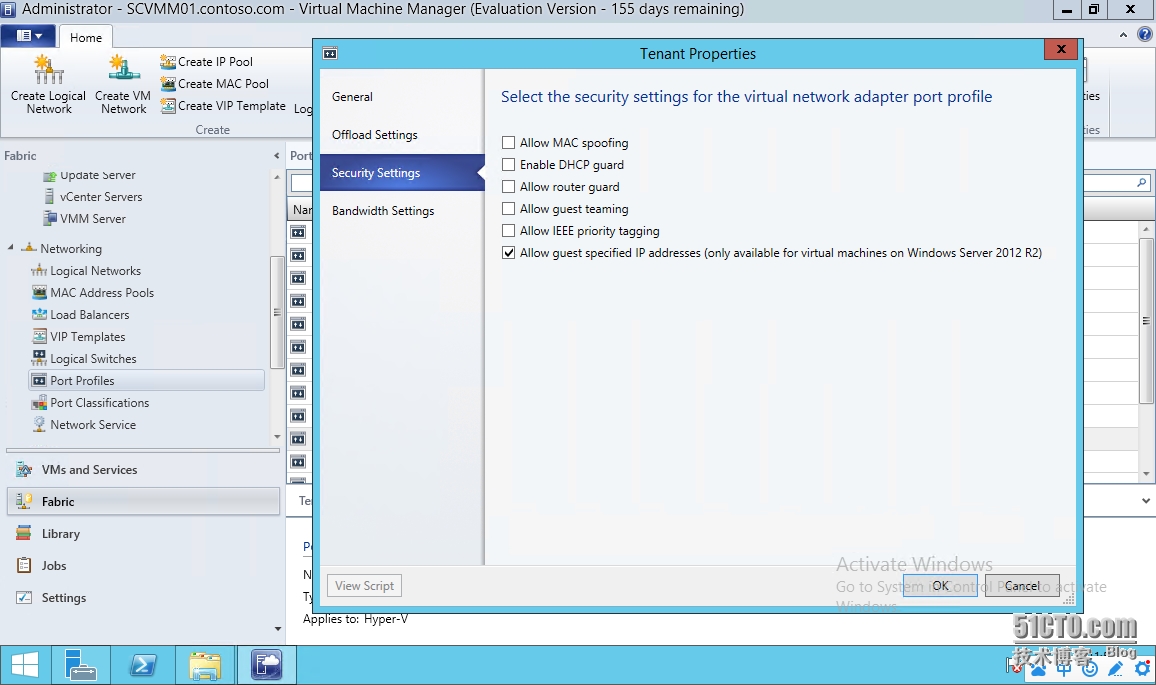Click the Port Profiles icon
1156x685 pixels.
point(39,380)
